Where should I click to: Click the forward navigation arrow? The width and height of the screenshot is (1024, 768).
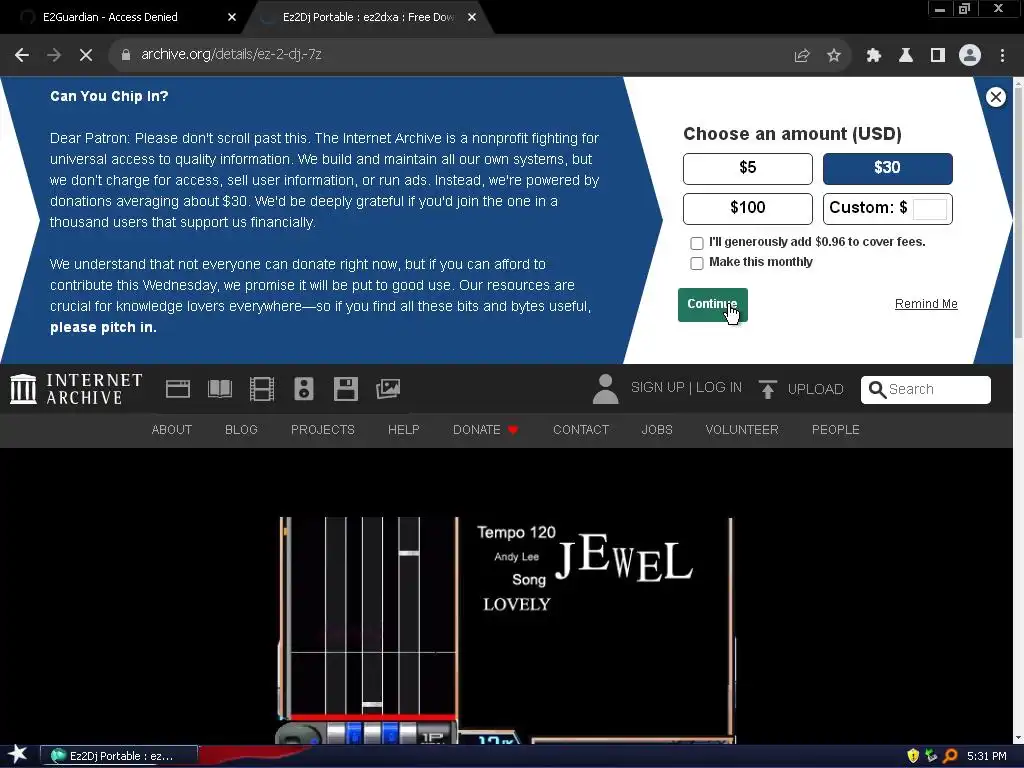coord(54,55)
